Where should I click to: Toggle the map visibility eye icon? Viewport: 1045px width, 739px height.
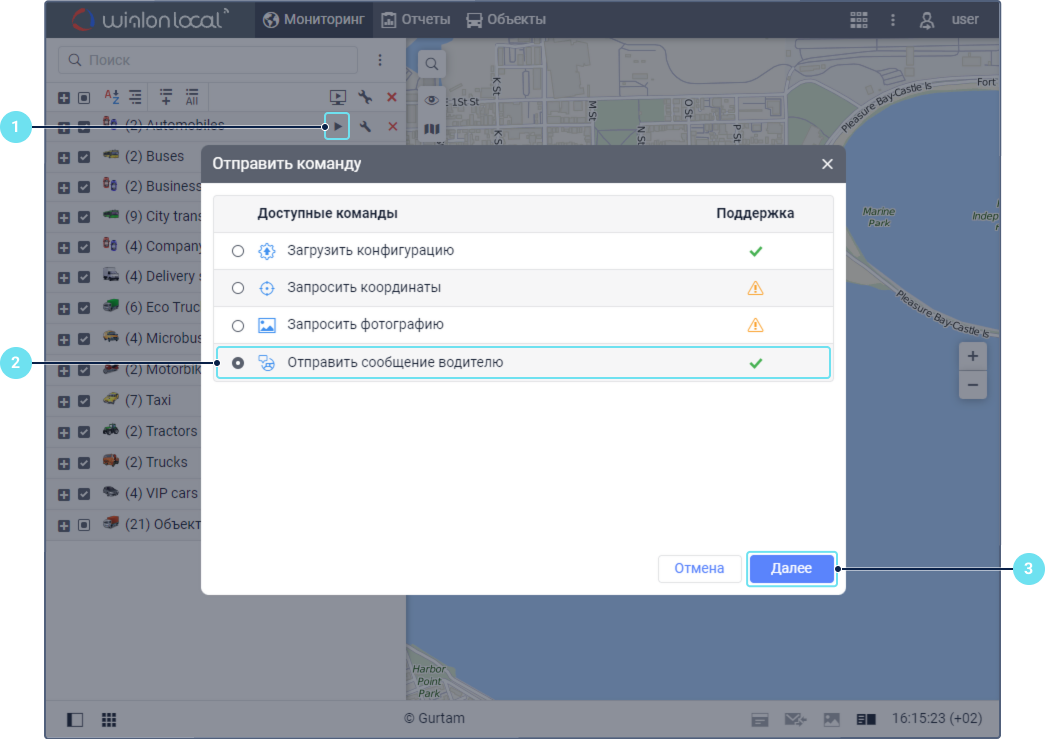(x=432, y=99)
